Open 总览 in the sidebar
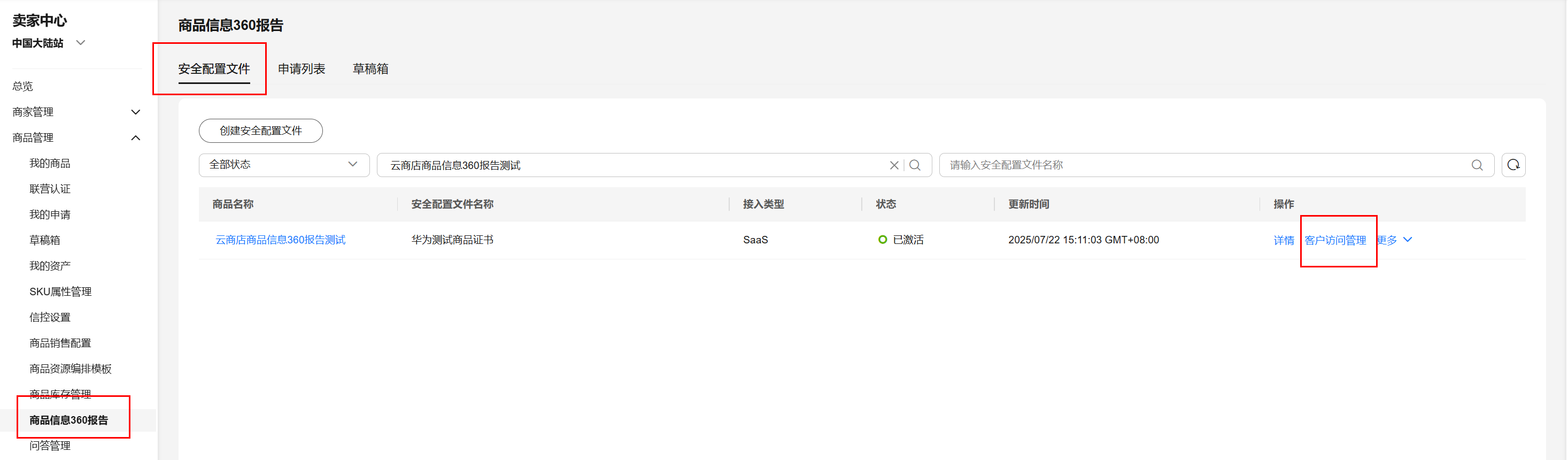Screen dimensions: 1568x460 (x=22, y=87)
